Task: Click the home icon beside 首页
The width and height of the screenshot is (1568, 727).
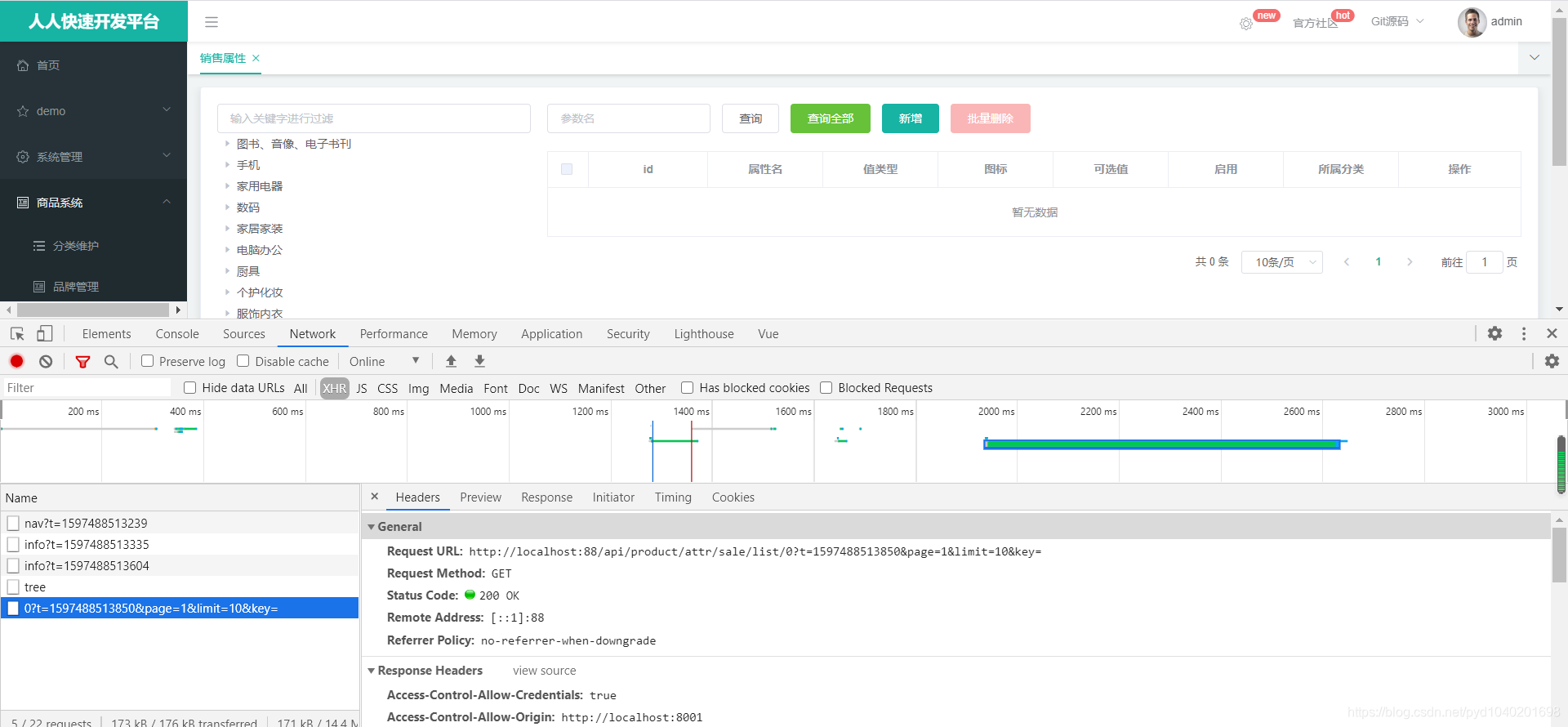Action: coord(23,65)
